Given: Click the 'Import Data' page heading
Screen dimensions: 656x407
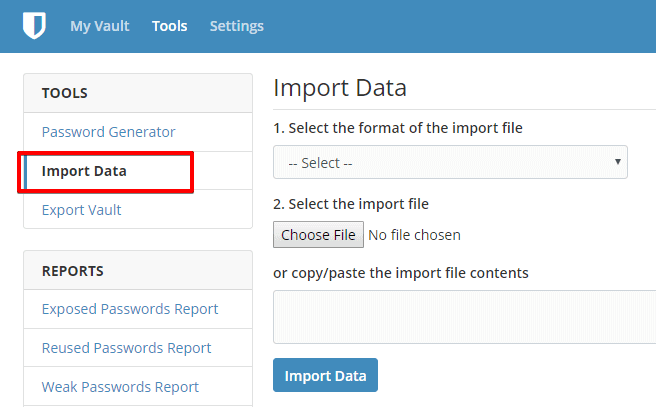Looking at the screenshot, I should tap(340, 88).
